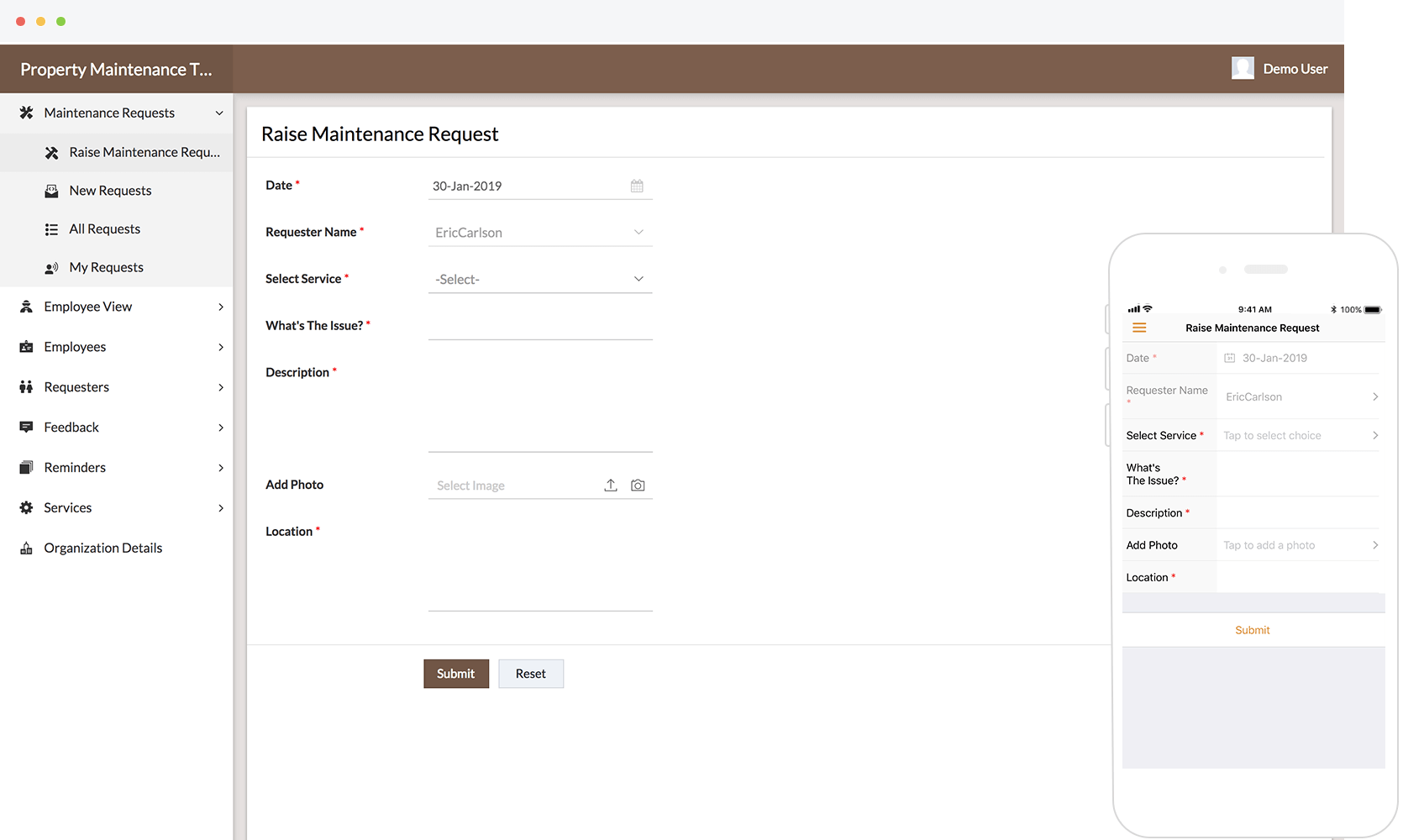Viewport: 1403px width, 840px height.
Task: Click the Location text area
Action: click(540, 565)
